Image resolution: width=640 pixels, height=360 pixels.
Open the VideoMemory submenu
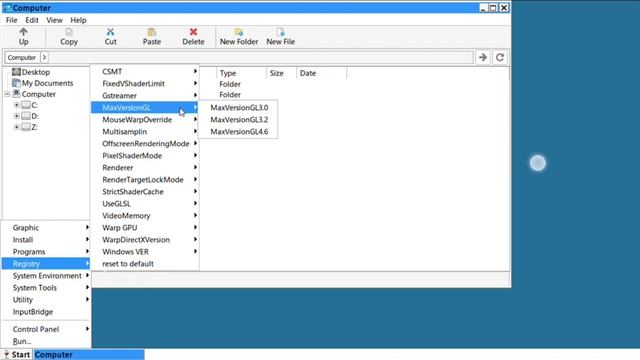point(145,216)
